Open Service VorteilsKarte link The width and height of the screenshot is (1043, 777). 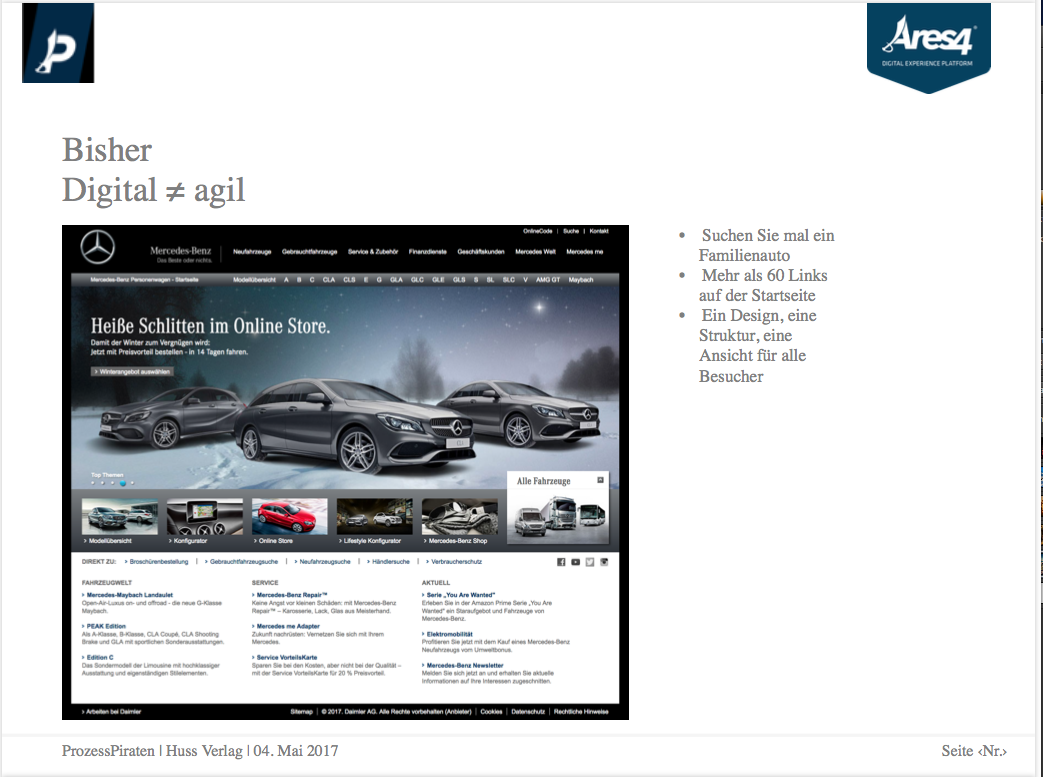287,657
